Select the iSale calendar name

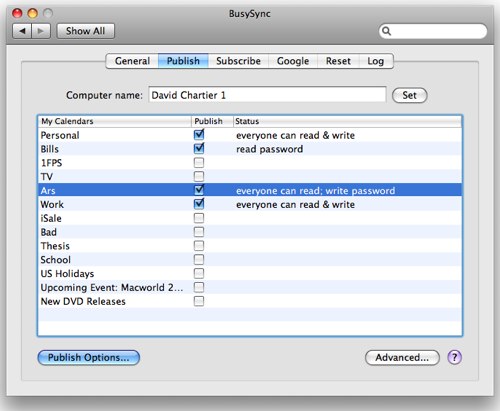tap(51, 218)
